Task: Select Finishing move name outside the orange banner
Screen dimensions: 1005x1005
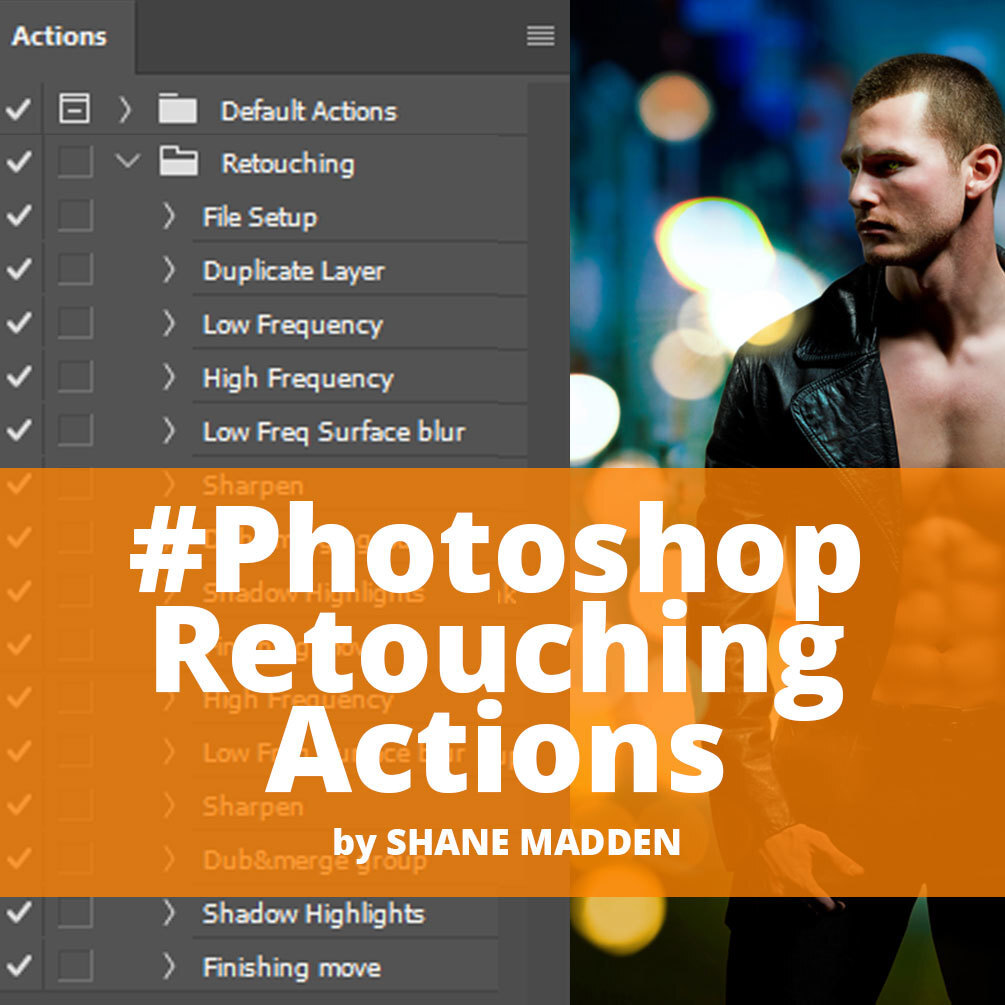Action: pyautogui.click(x=292, y=967)
